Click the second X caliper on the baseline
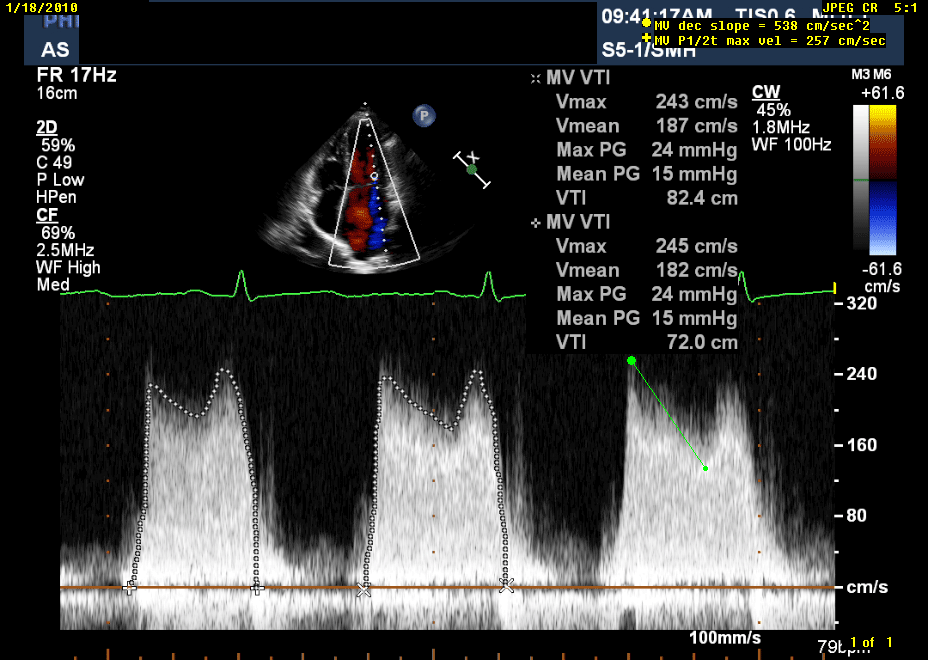This screenshot has height=660, width=928. (506, 585)
